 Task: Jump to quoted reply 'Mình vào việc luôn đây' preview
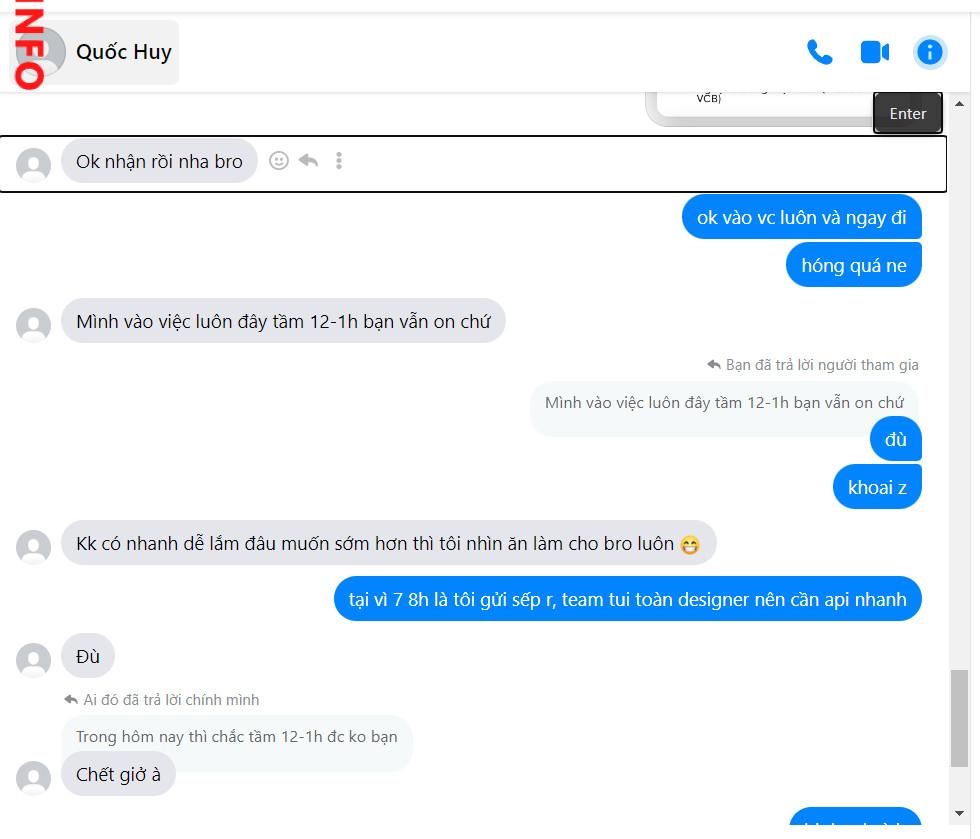[x=724, y=403]
